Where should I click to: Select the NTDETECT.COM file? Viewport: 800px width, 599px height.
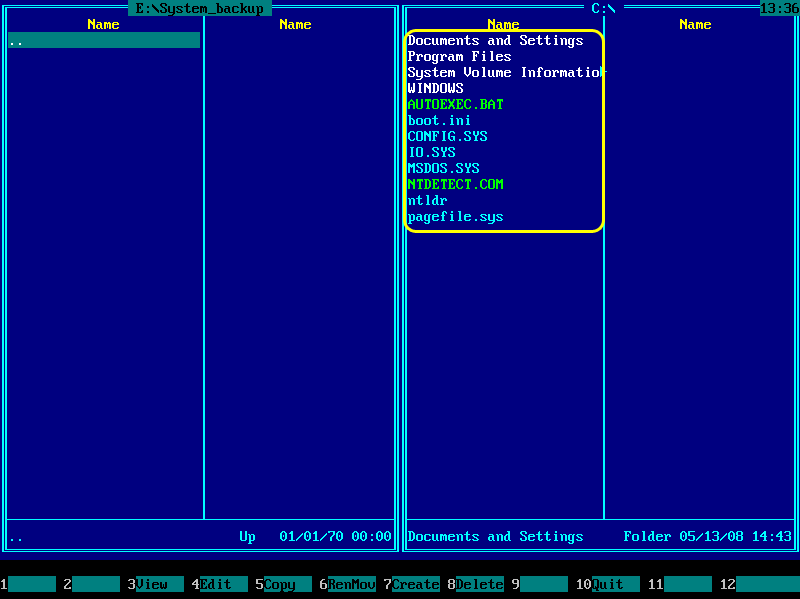point(455,184)
